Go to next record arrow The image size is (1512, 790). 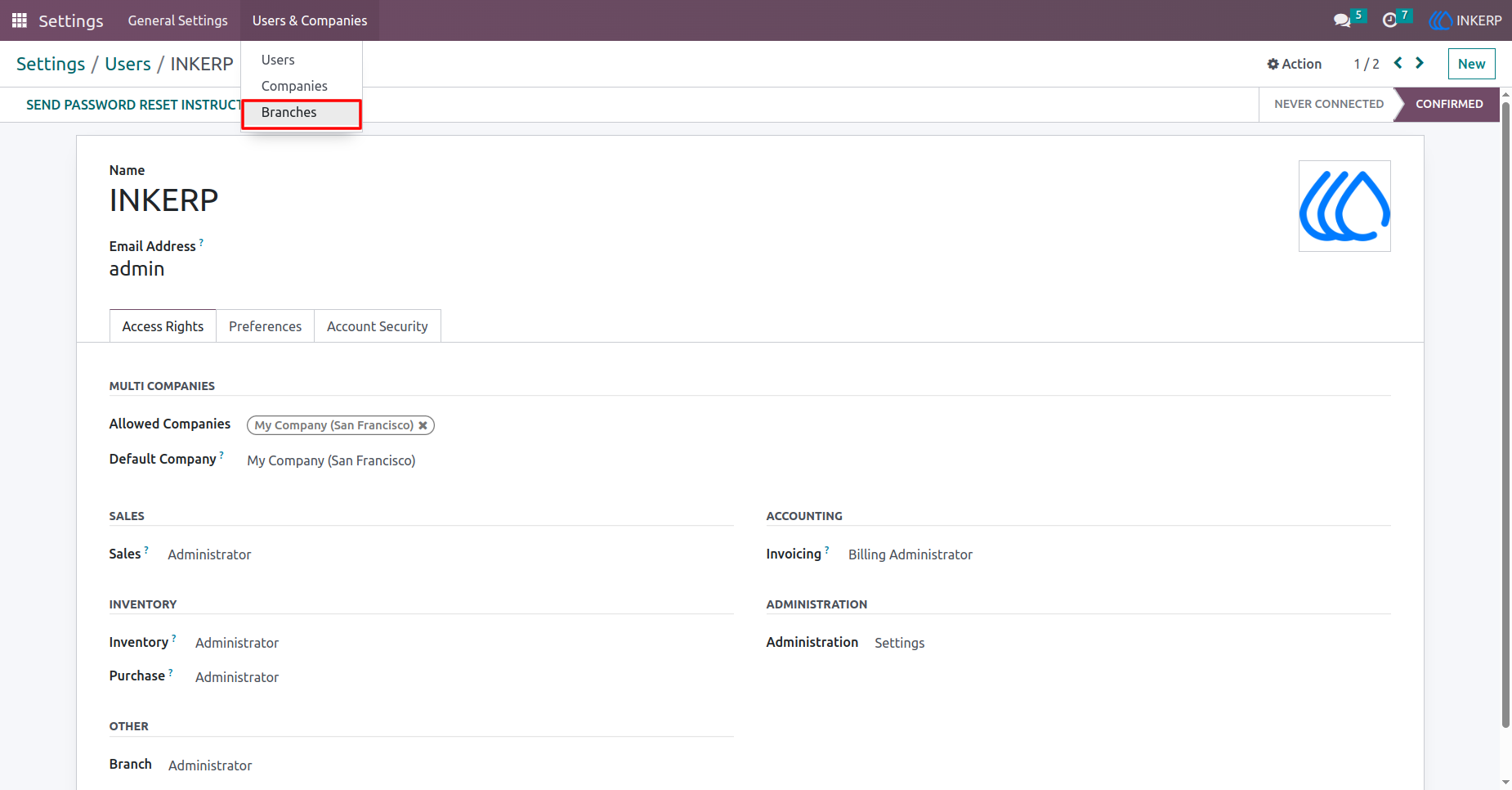[x=1420, y=63]
